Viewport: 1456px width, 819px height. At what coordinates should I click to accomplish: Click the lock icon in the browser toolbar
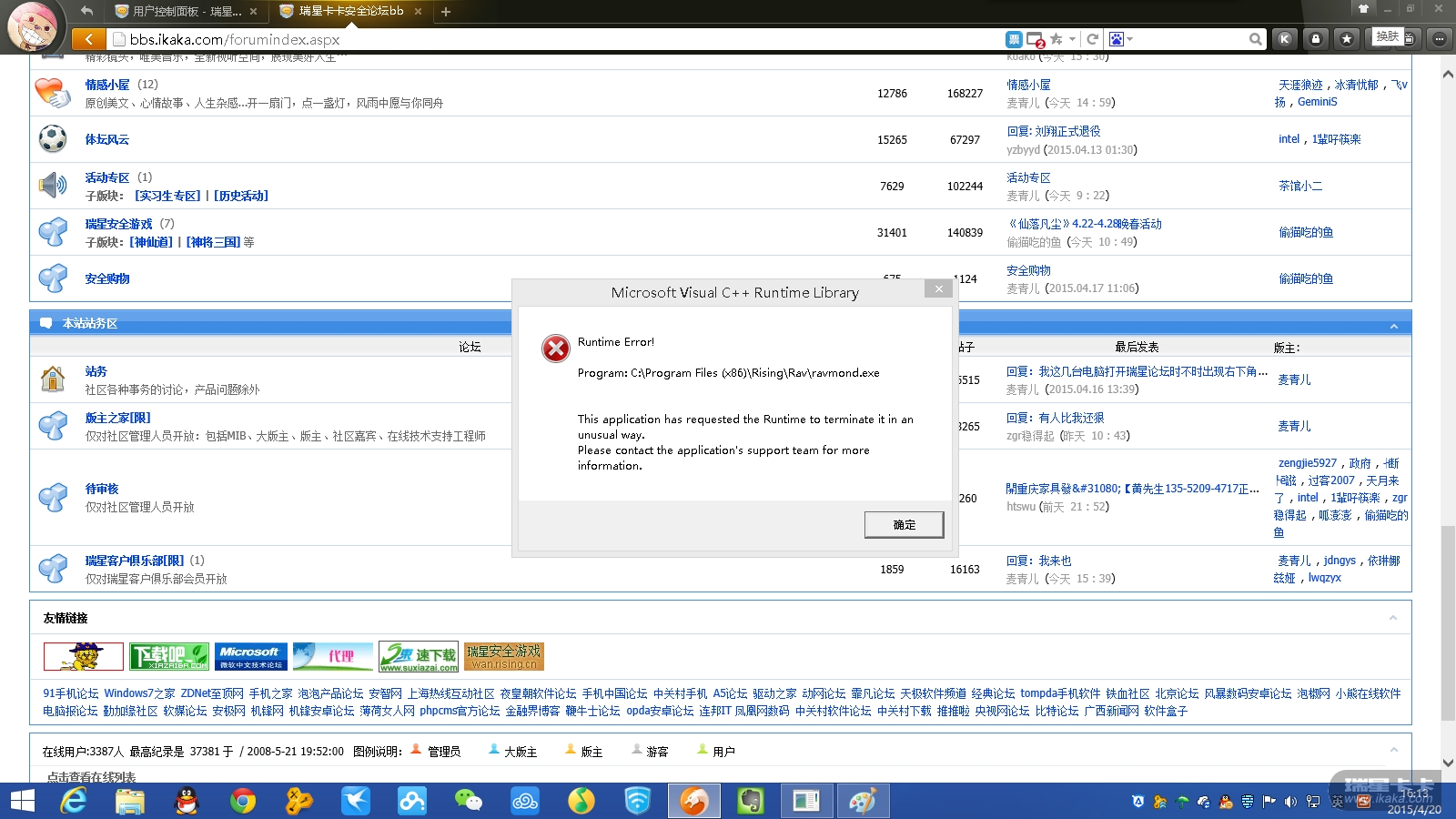point(1316,39)
